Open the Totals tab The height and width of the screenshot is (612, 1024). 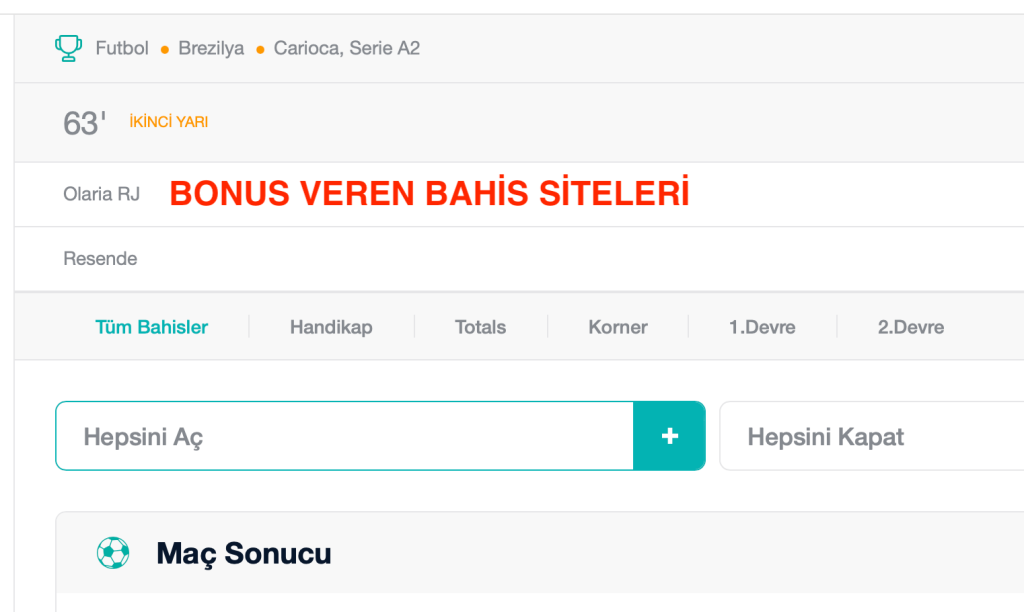480,327
